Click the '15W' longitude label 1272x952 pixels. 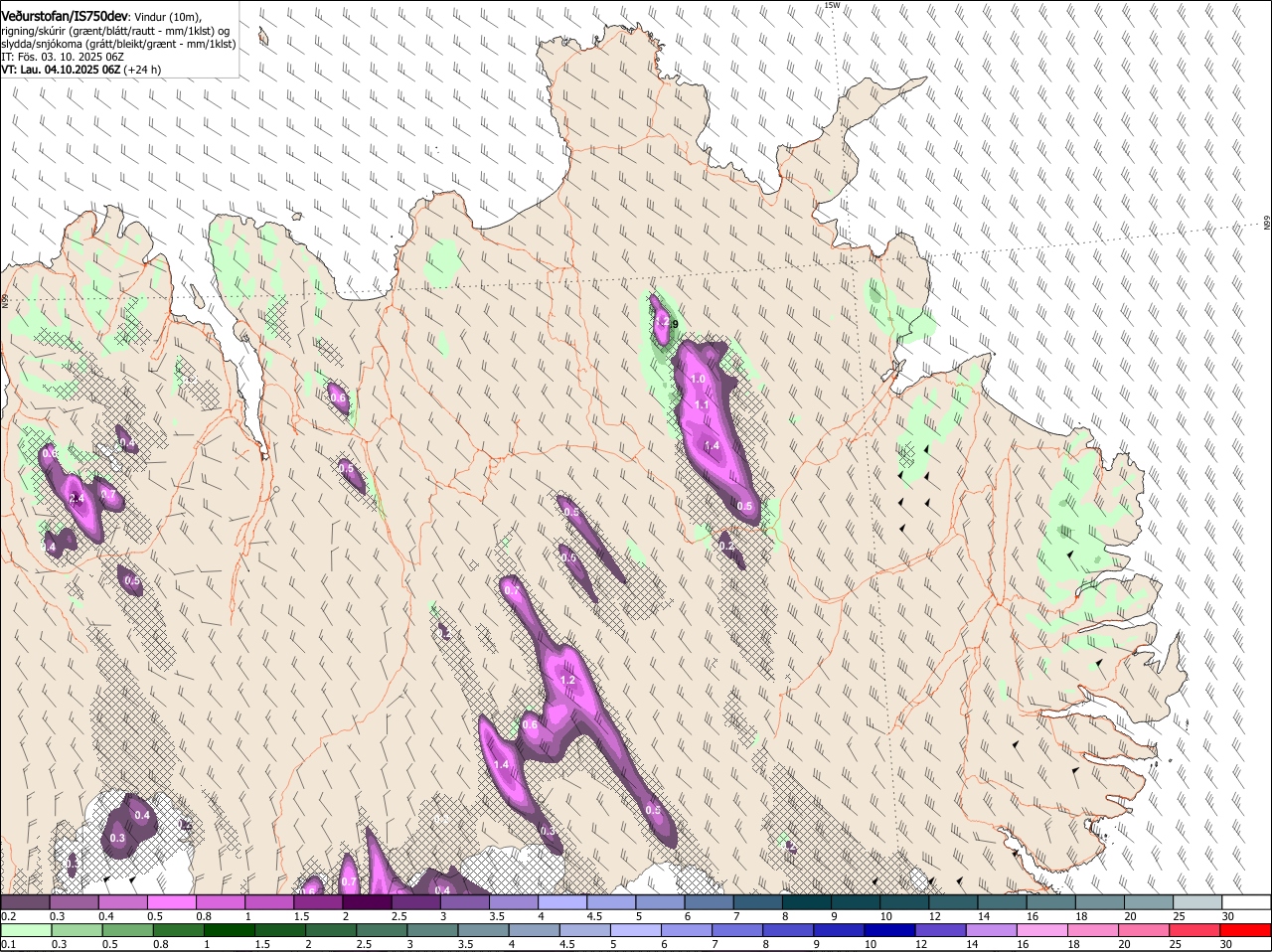tap(832, 5)
